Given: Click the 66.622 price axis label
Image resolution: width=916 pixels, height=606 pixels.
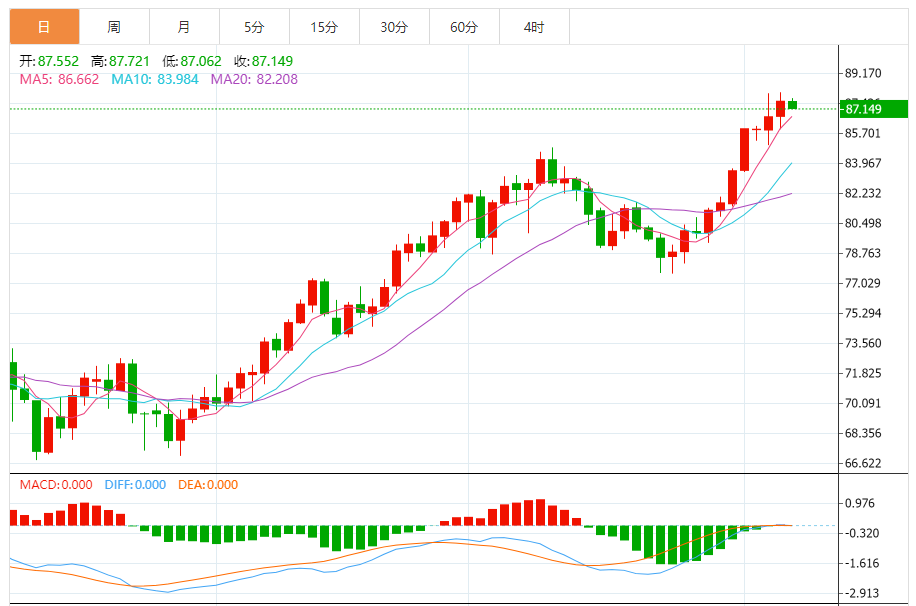Looking at the screenshot, I should coord(863,463).
